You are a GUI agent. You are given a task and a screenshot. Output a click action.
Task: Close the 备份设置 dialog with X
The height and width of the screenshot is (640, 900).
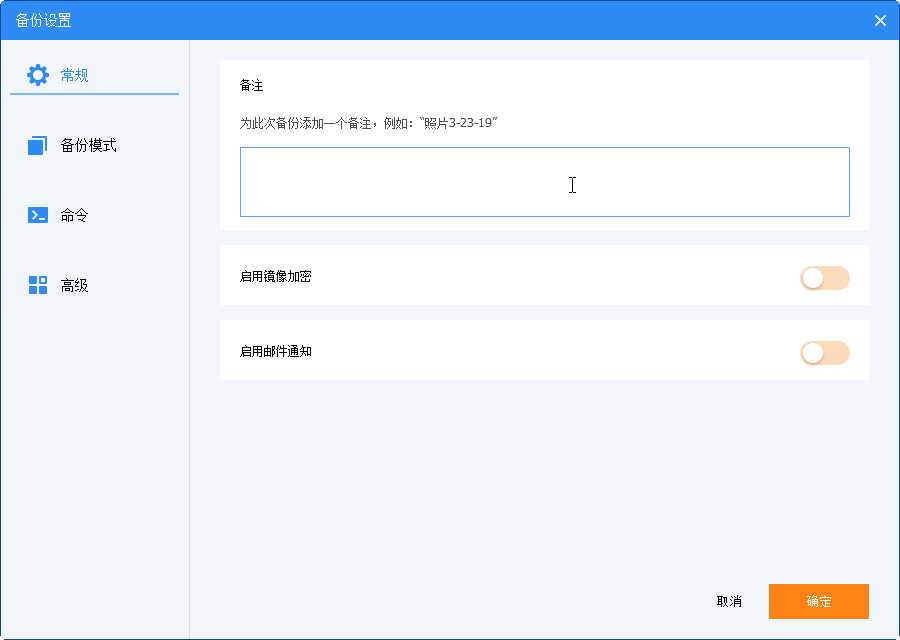point(880,21)
